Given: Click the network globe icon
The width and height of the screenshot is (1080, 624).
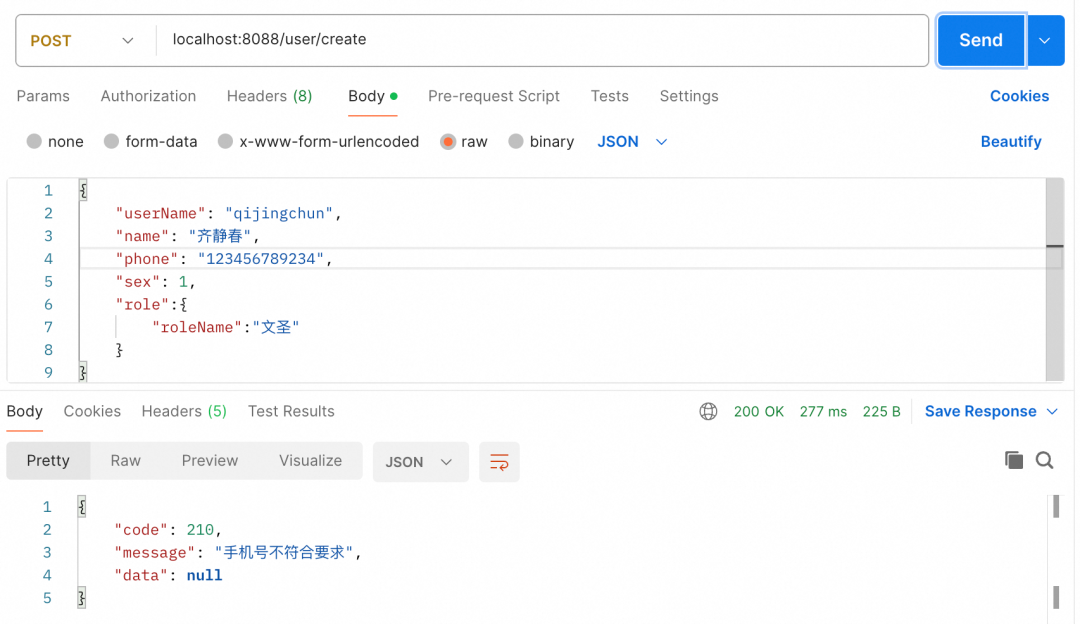Looking at the screenshot, I should point(708,411).
